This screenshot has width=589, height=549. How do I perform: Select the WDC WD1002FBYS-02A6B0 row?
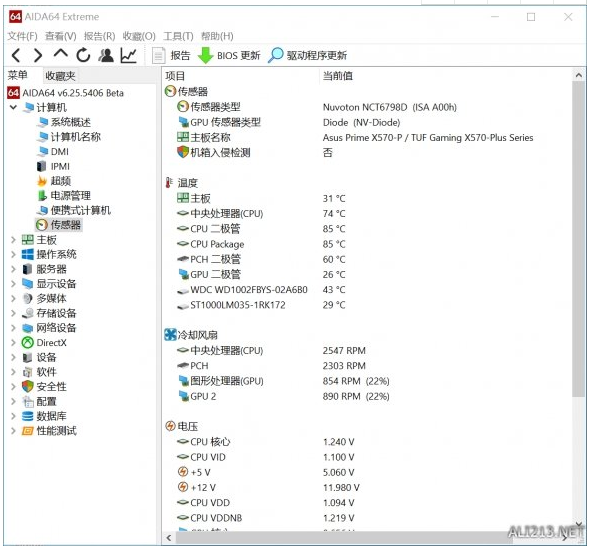click(261, 290)
